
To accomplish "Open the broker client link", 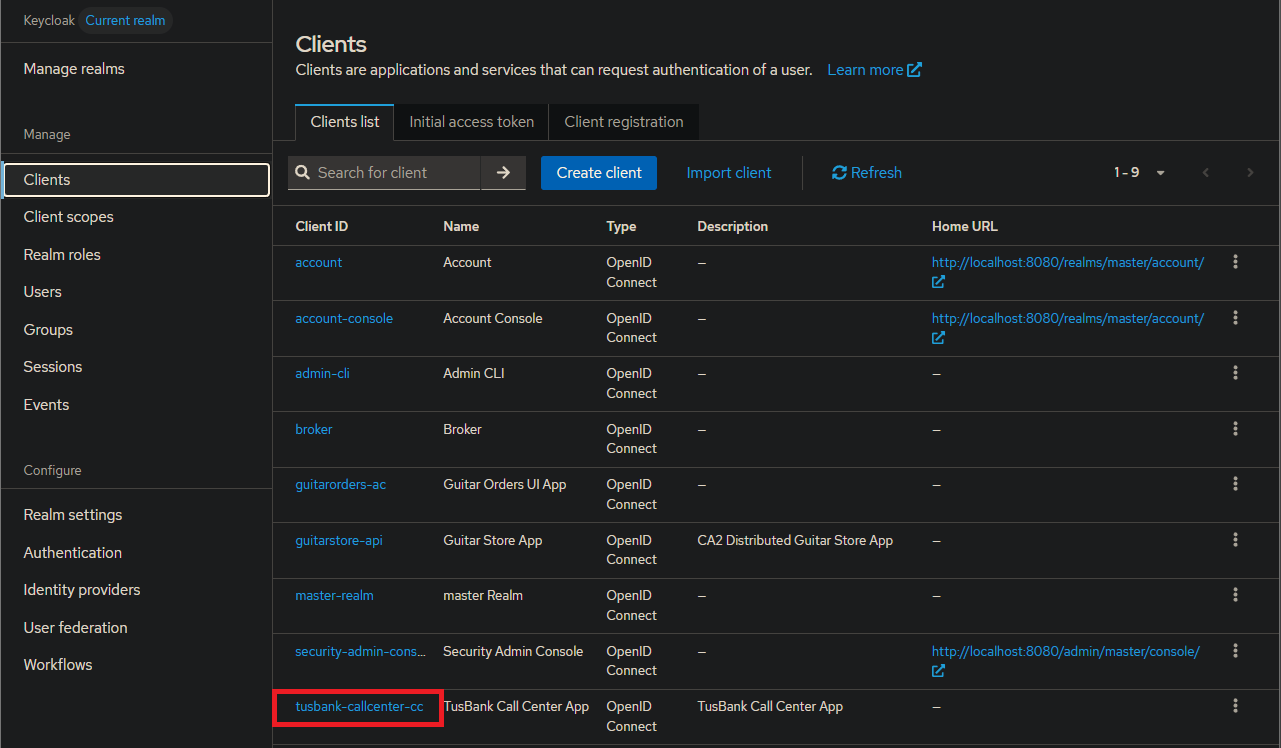I will tap(314, 429).
